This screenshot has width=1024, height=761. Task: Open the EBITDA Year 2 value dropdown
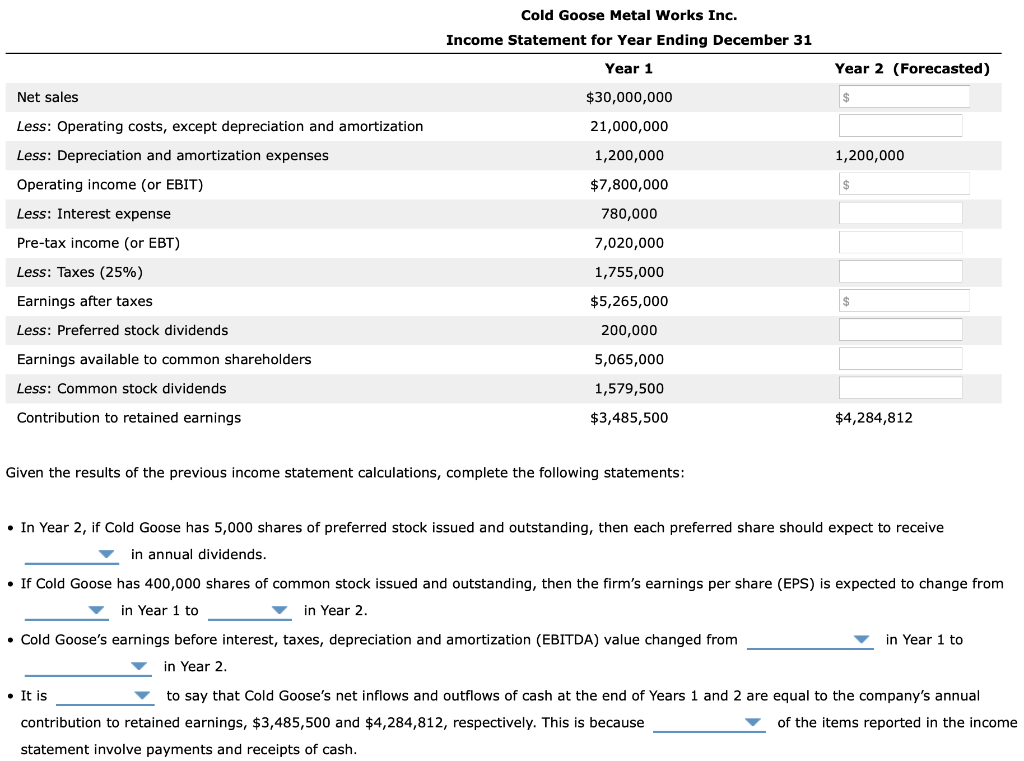[x=87, y=668]
